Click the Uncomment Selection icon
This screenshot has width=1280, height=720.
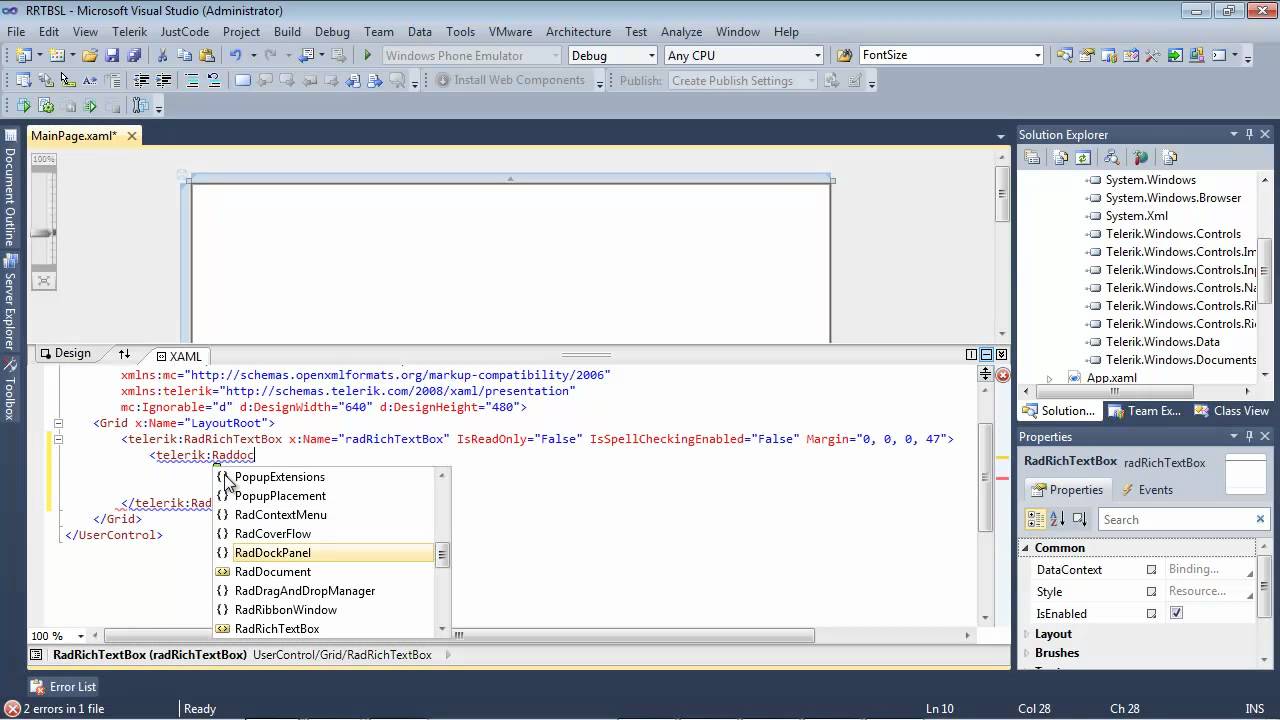pos(213,80)
